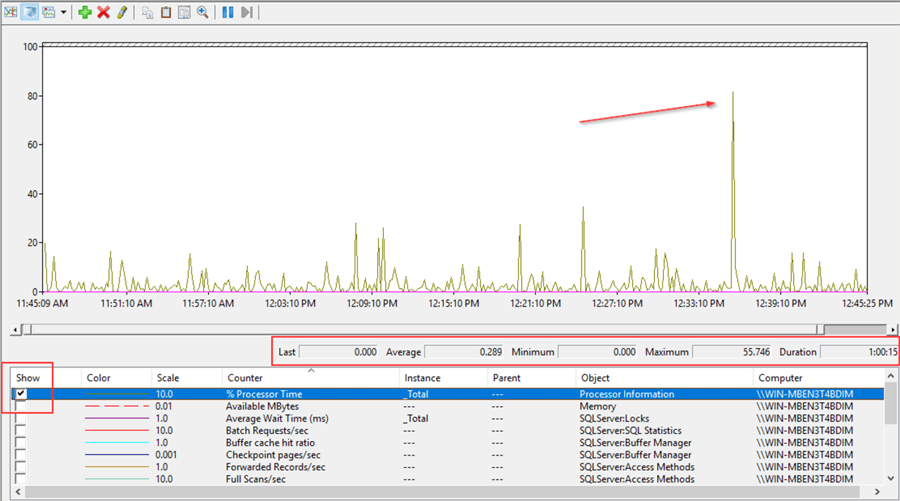Click the time range right scroll arrow
The width and height of the screenshot is (900, 501).
click(x=893, y=329)
